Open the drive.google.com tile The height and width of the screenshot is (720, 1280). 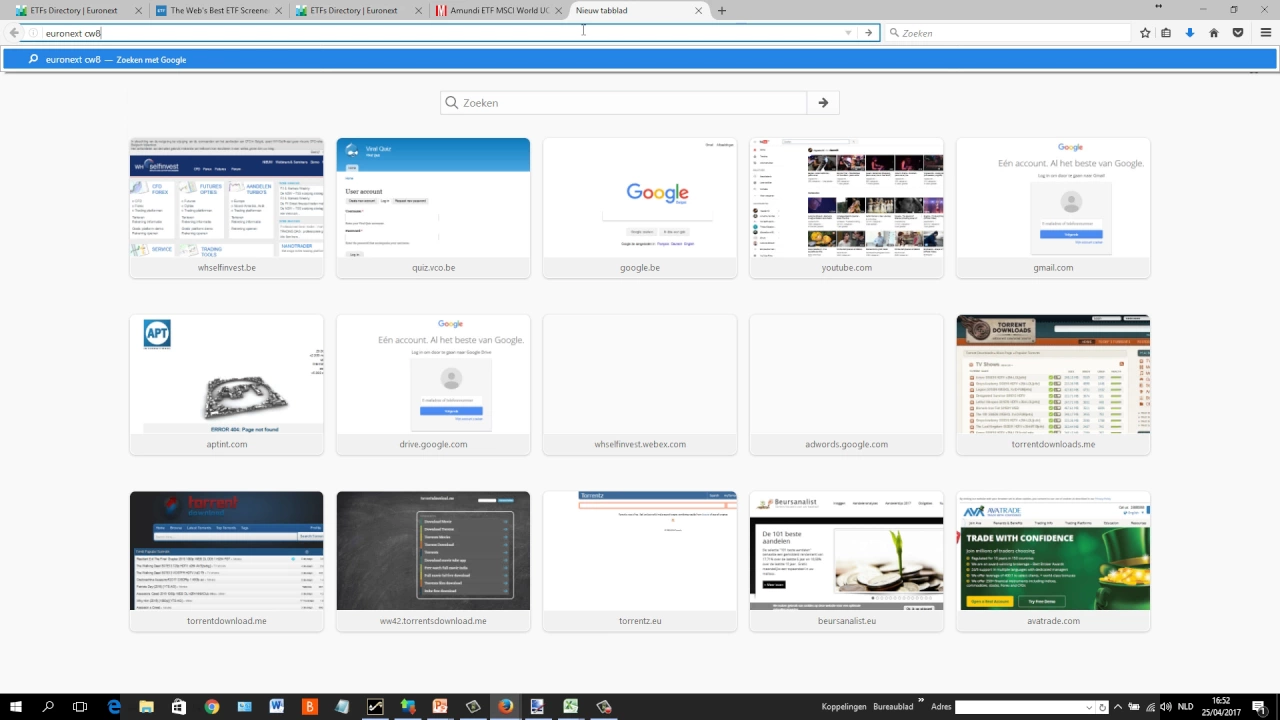pyautogui.click(x=433, y=385)
